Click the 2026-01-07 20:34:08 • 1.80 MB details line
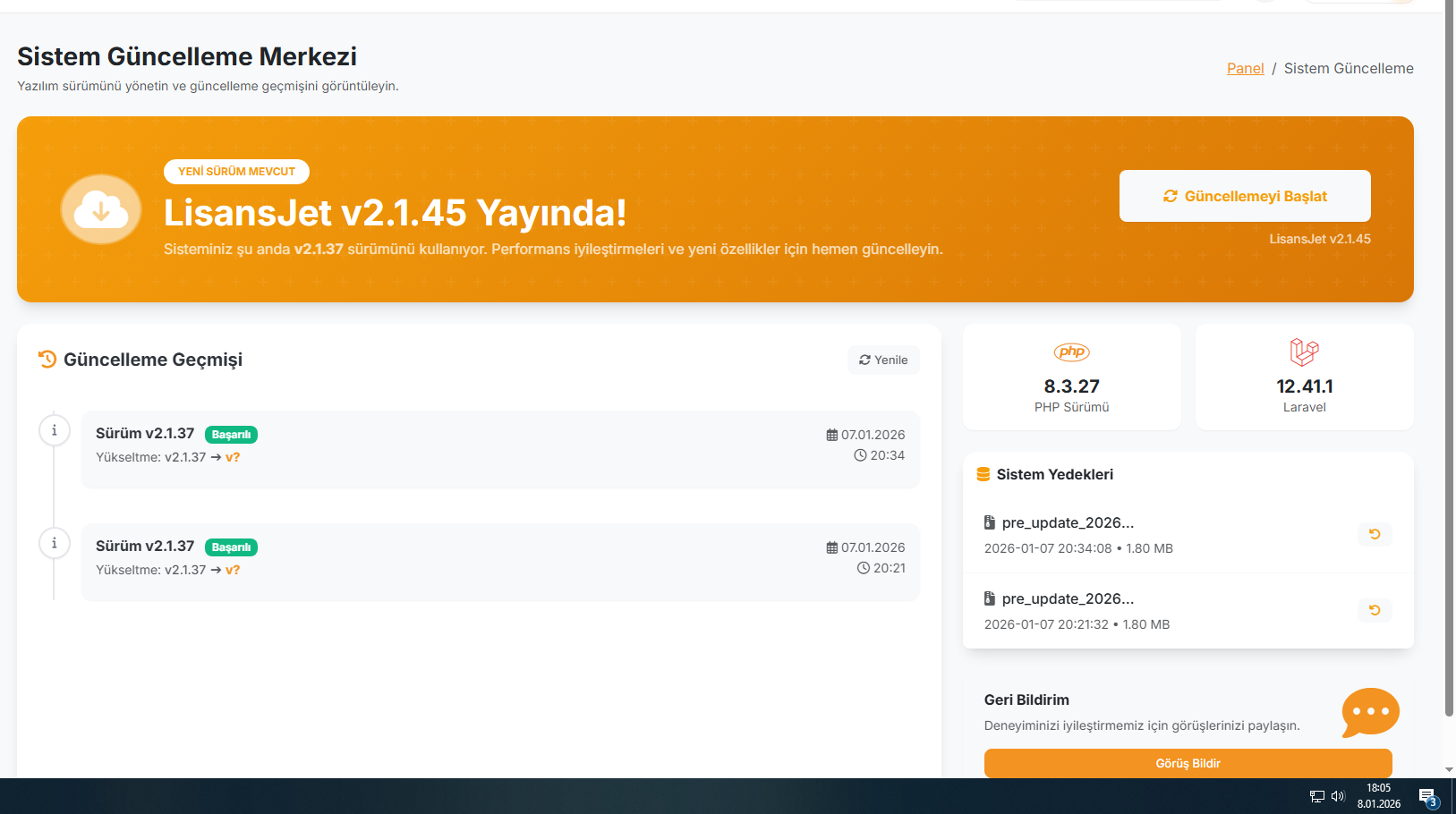The width and height of the screenshot is (1456, 814). (x=1078, y=548)
